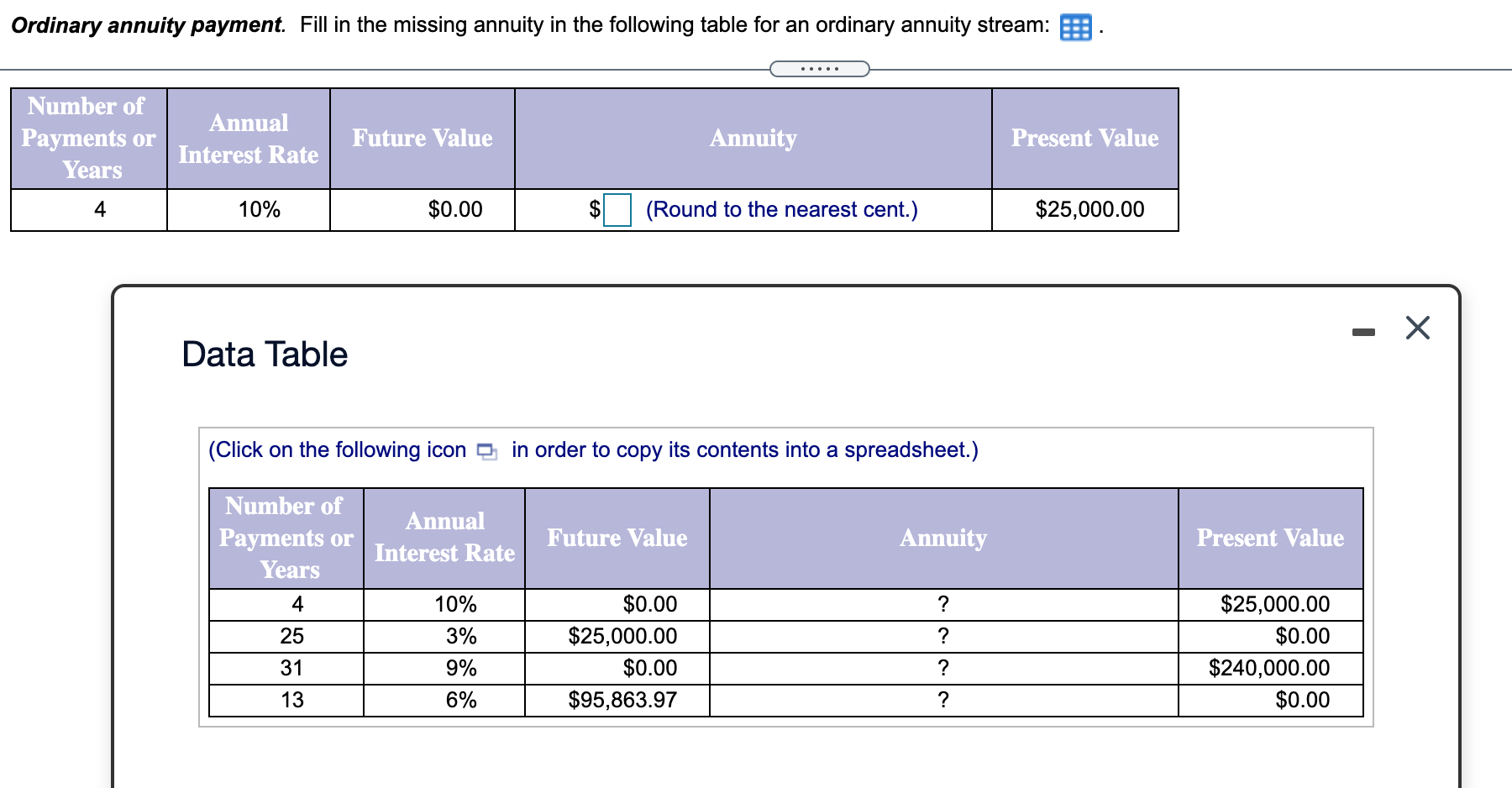Click the $240,000.00 Present Value cell

[x=1269, y=668]
